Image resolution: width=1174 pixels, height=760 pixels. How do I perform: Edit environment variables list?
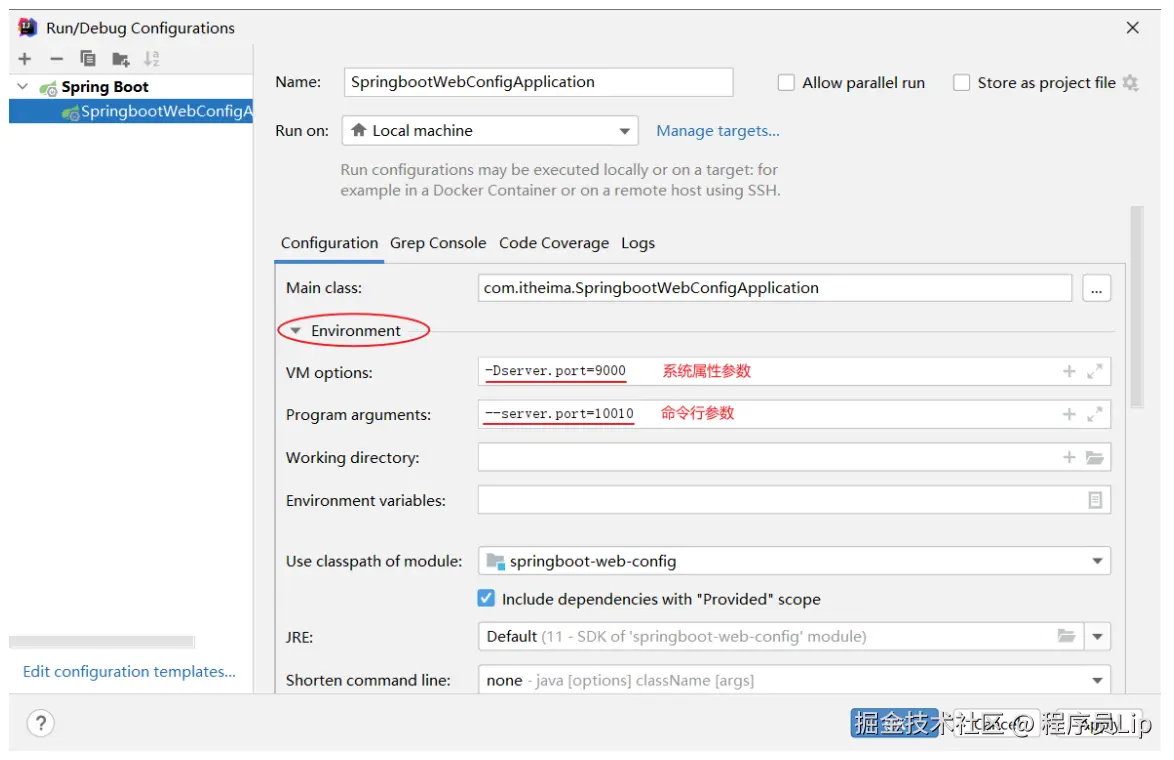1095,500
